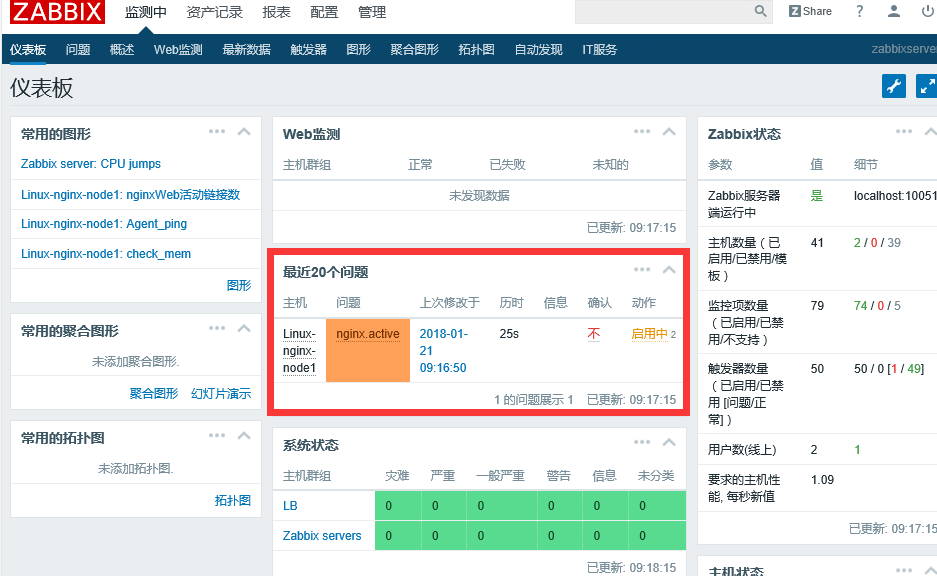Click the 聚合图形 link in favourite screens
This screenshot has height=576, width=937.
click(x=154, y=393)
